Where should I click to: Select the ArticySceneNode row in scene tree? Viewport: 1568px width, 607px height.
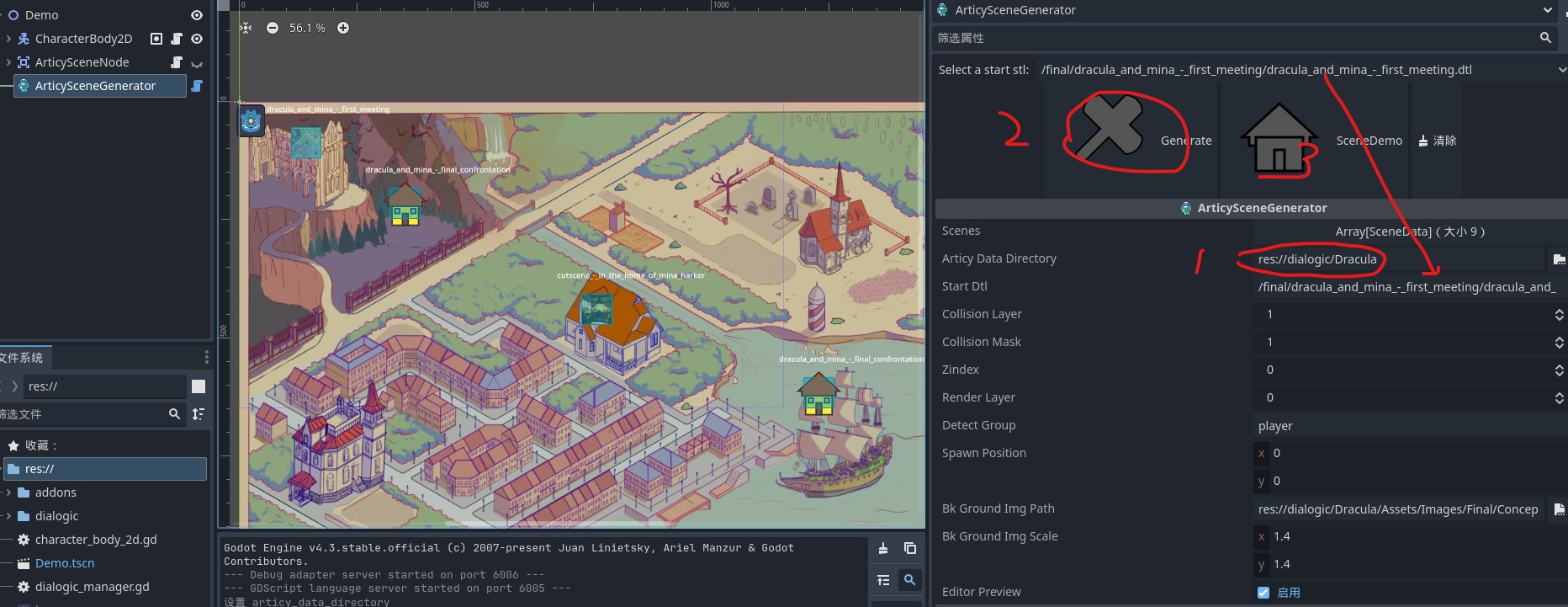coord(82,62)
